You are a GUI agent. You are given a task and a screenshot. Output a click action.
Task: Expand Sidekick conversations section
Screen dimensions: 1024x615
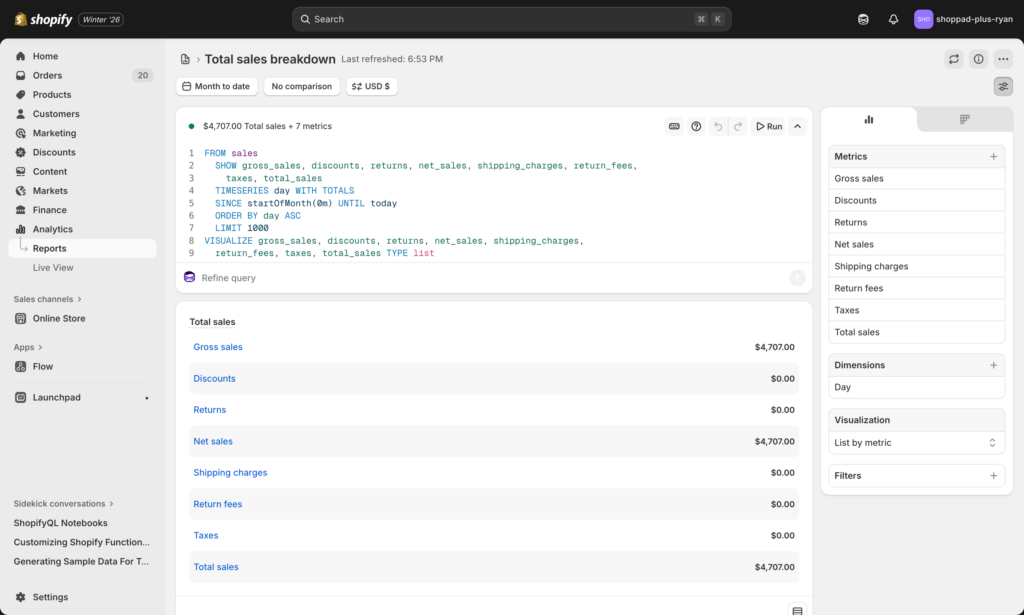click(x=63, y=504)
